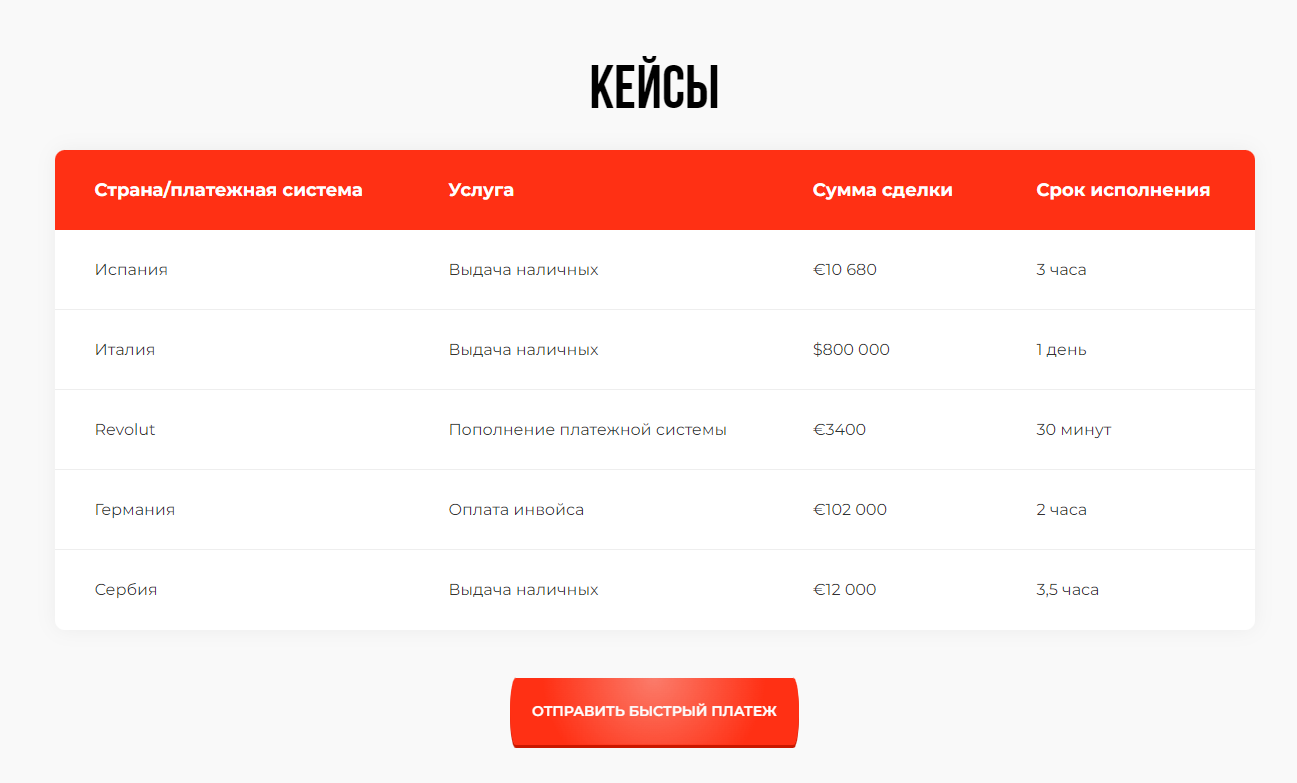The image size is (1297, 783).
Task: Click the €10 680 amount
Action: (845, 270)
